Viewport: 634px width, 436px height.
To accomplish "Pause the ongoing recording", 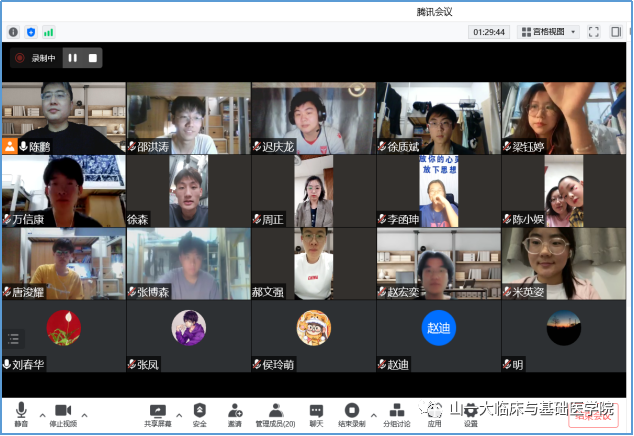I will click(72, 58).
